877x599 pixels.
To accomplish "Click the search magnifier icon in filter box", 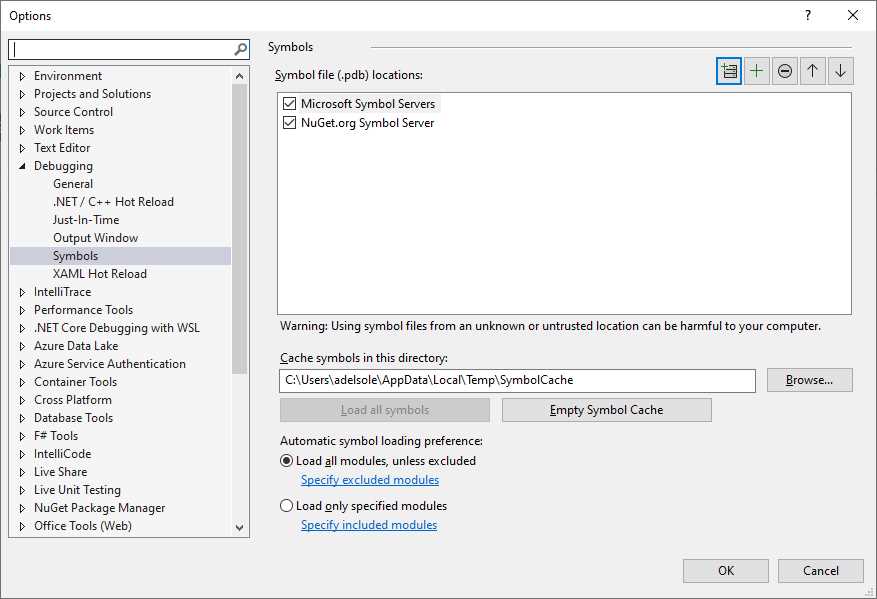I will click(239, 48).
